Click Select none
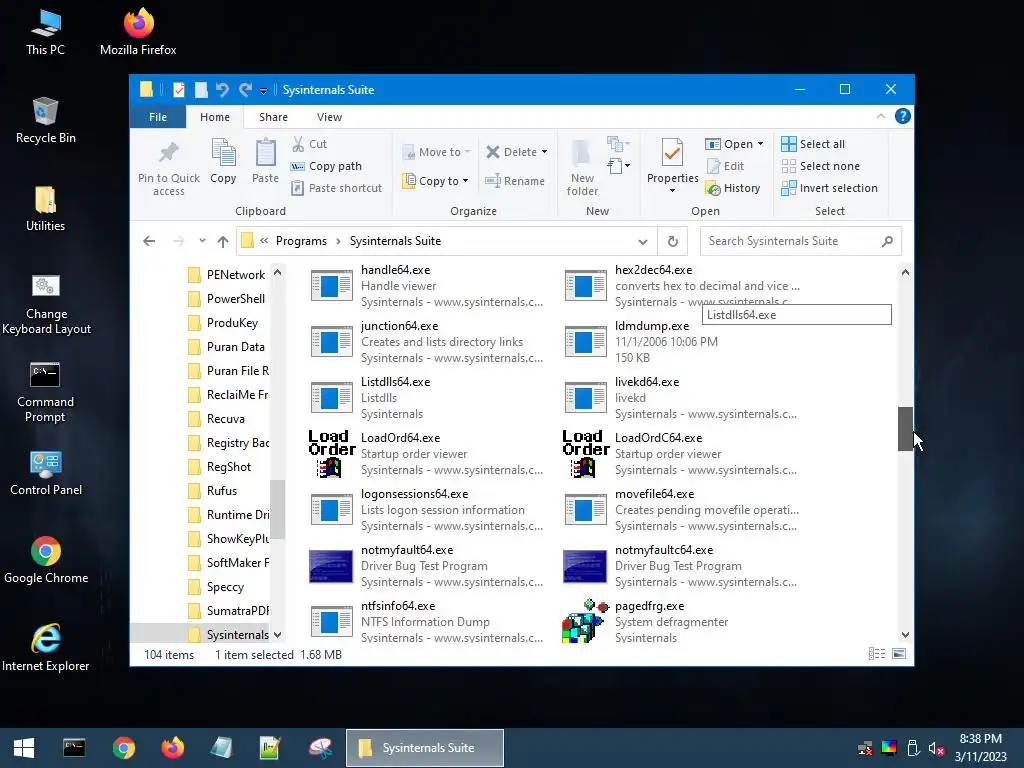 [821, 166]
